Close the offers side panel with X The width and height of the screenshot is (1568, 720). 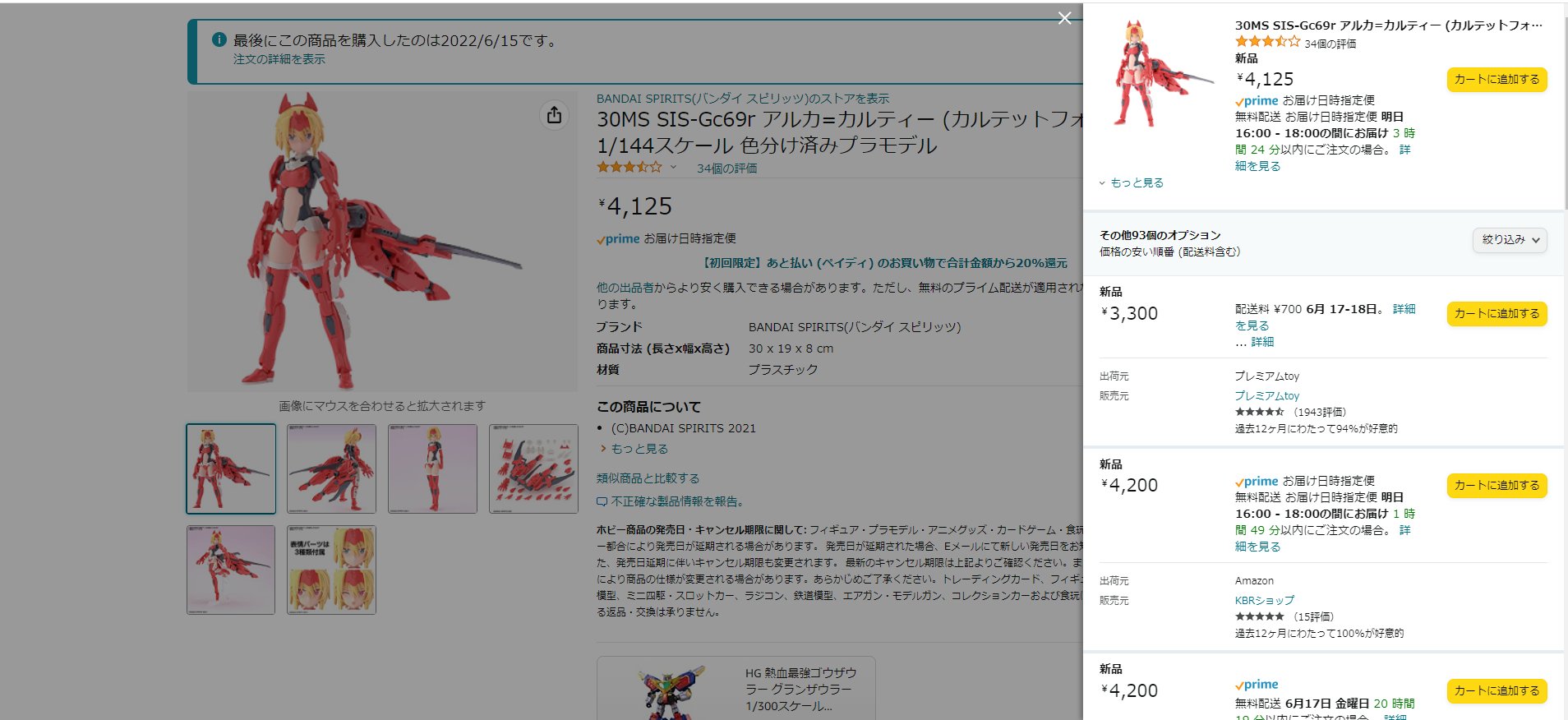[1064, 18]
